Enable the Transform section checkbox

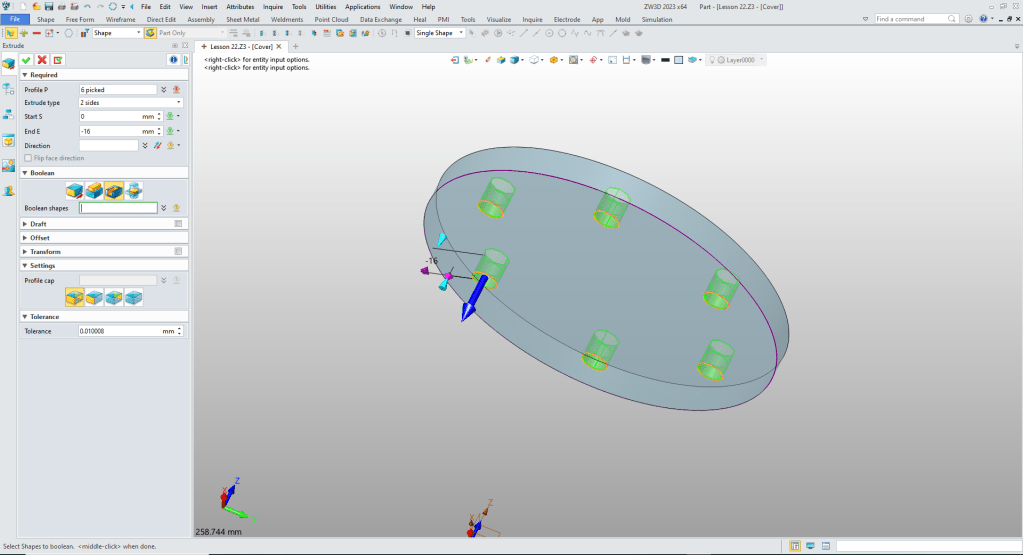[179, 252]
